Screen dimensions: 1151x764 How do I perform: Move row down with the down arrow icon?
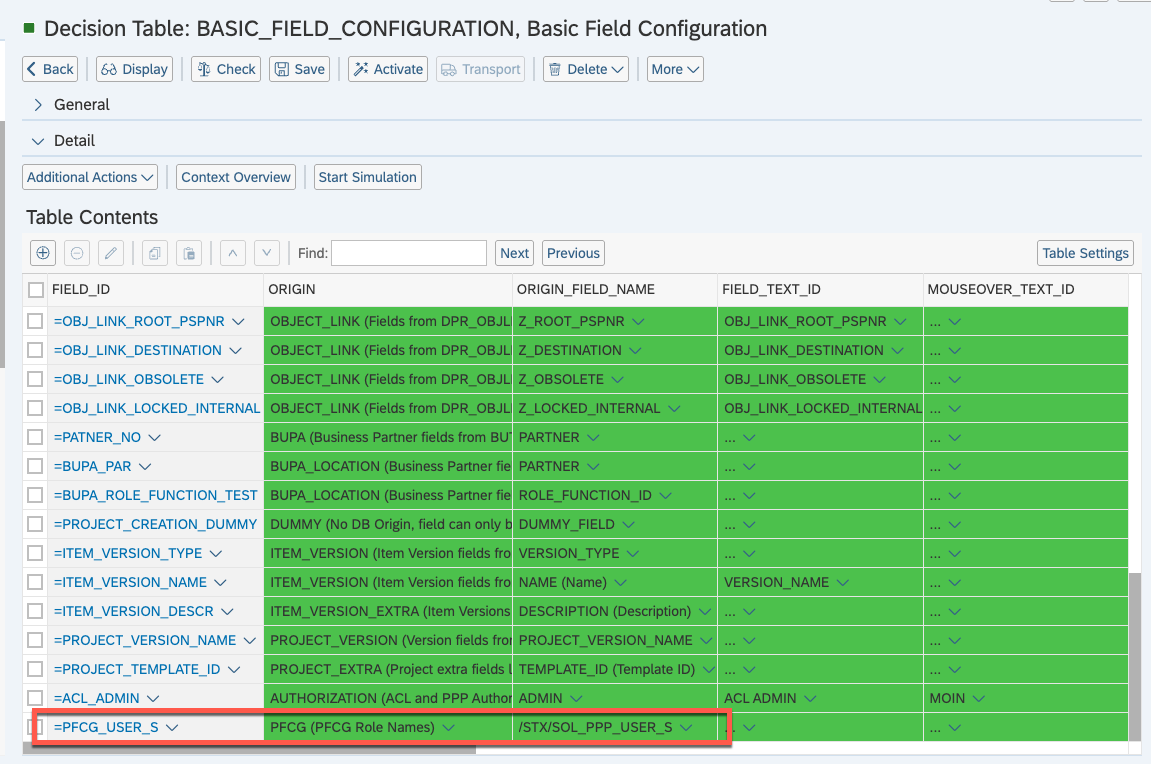pos(266,253)
